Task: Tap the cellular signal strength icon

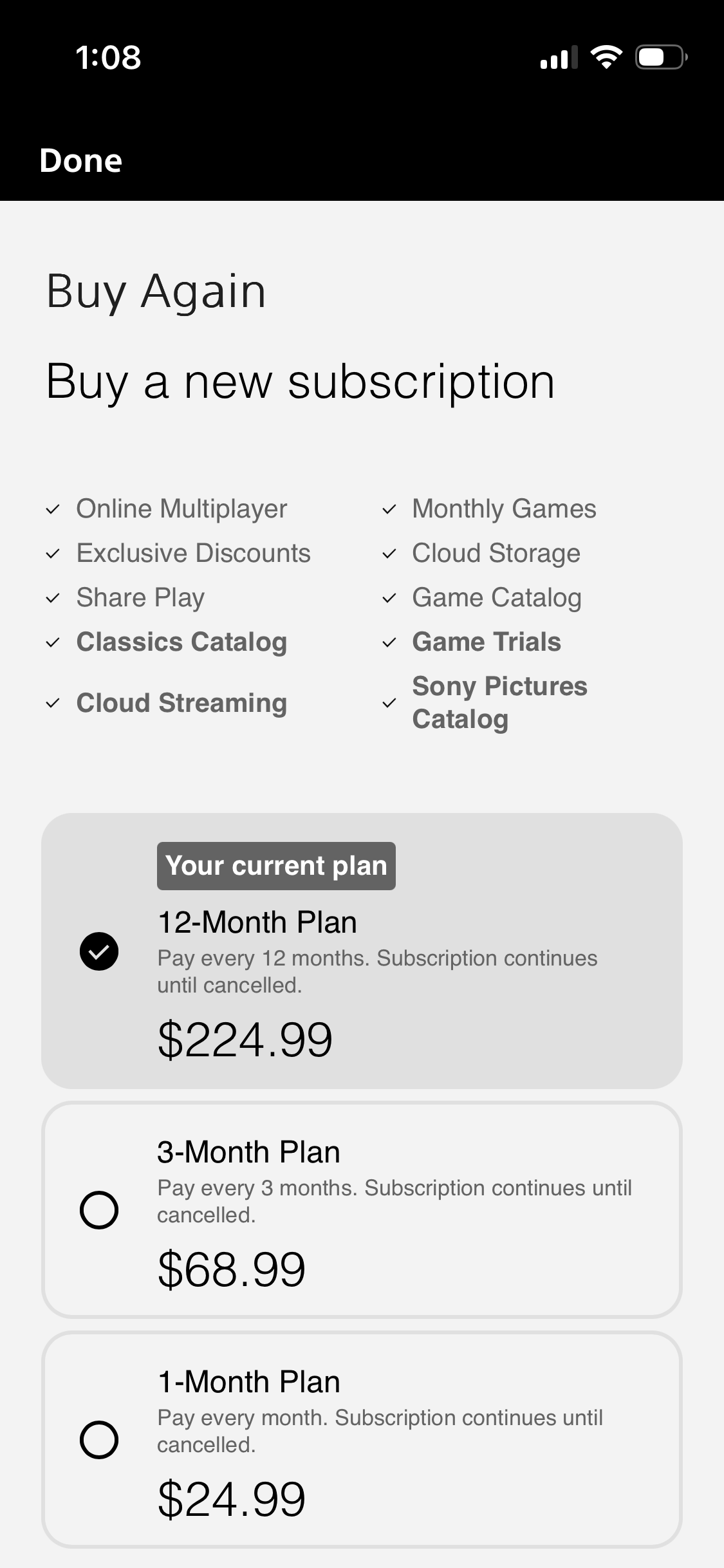Action: pos(558,57)
